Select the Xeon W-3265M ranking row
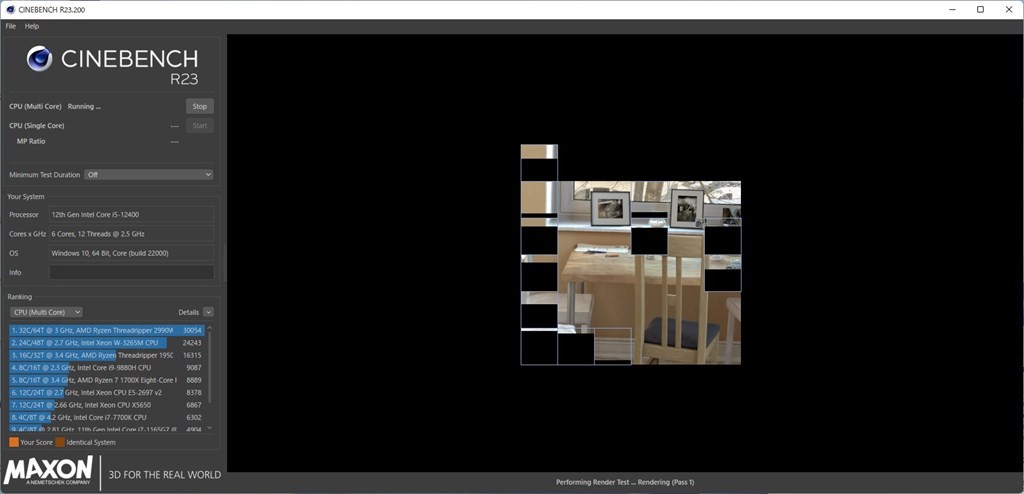 [106, 342]
